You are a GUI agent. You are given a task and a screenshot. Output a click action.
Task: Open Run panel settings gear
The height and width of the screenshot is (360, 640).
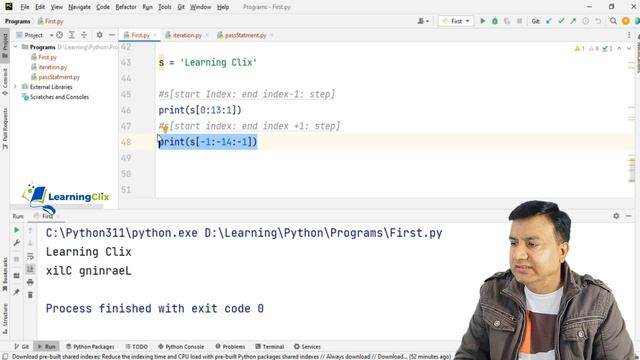click(x=616, y=216)
